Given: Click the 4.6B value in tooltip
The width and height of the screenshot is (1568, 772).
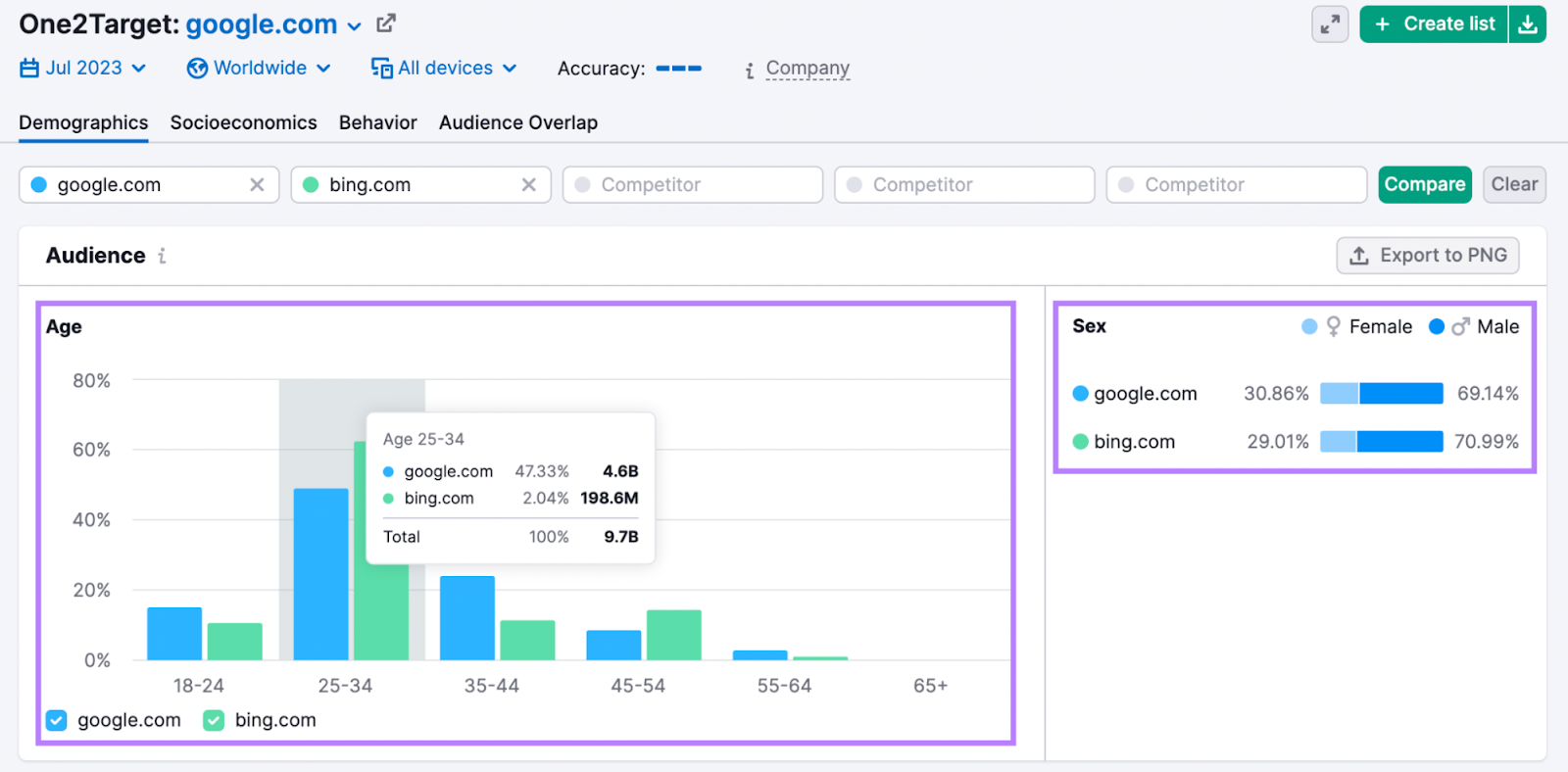Looking at the screenshot, I should point(620,471).
